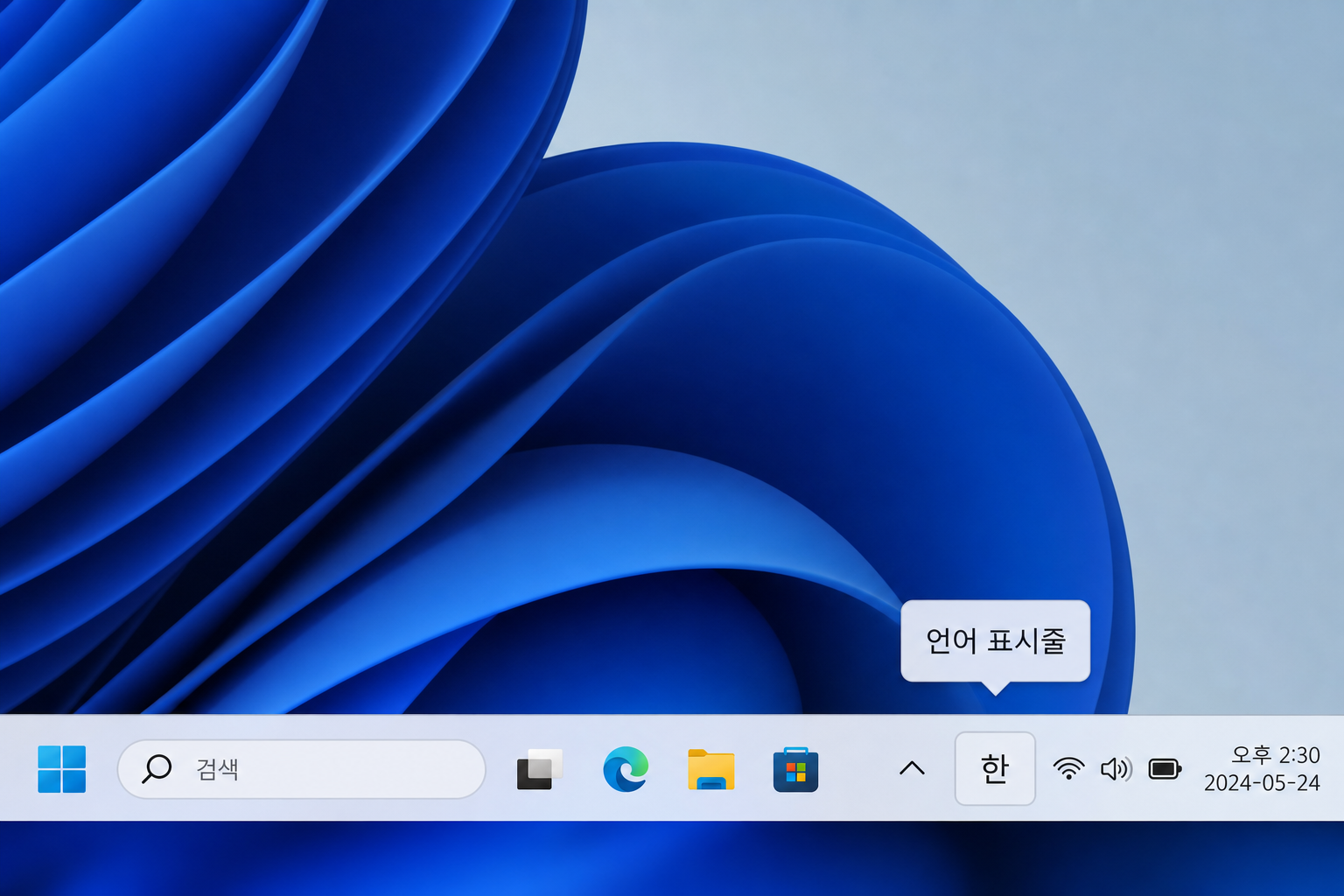
Task: Click the date text 2024-05-24
Action: 1262,783
